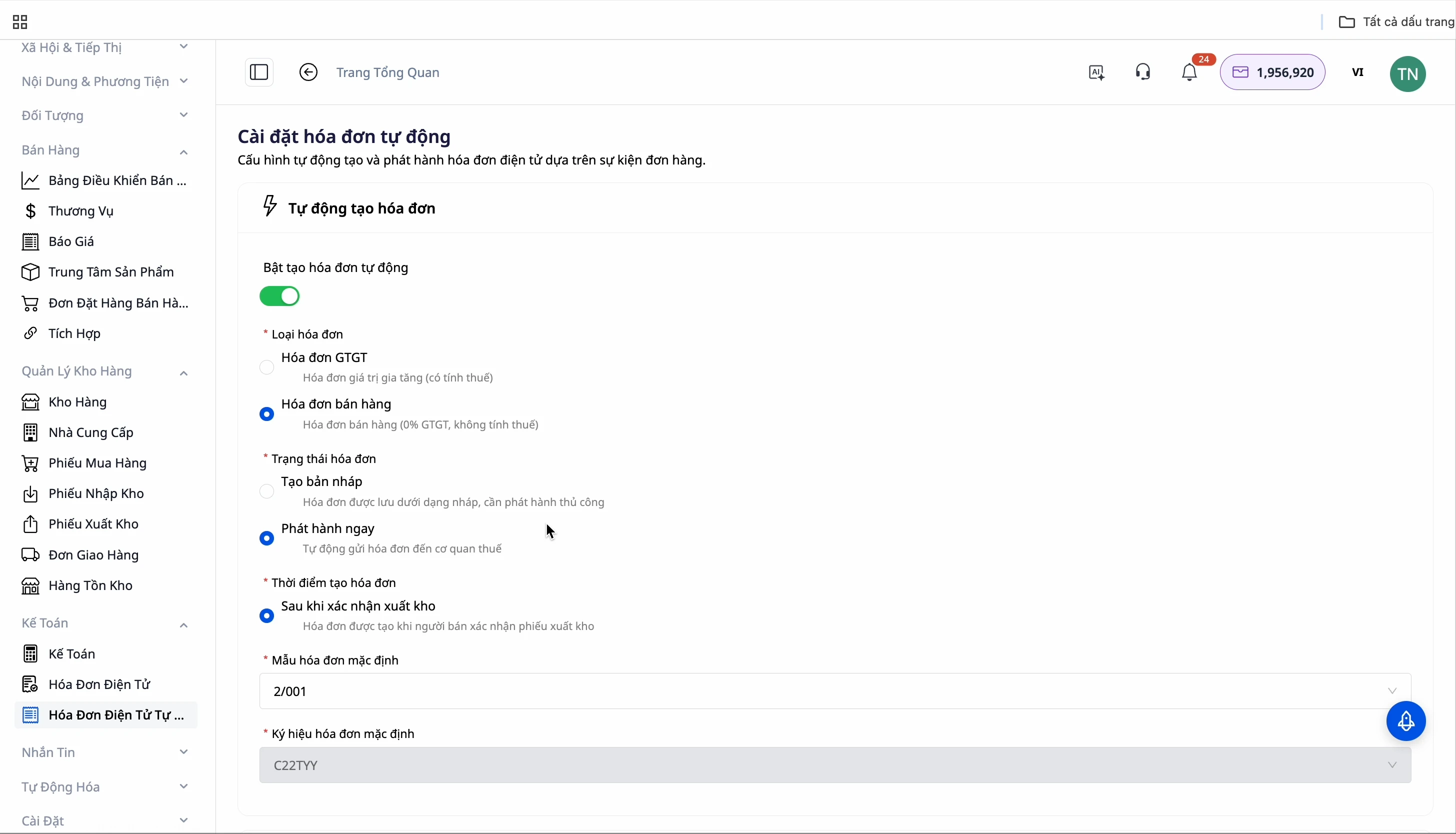Click the headset support icon

[1143, 72]
